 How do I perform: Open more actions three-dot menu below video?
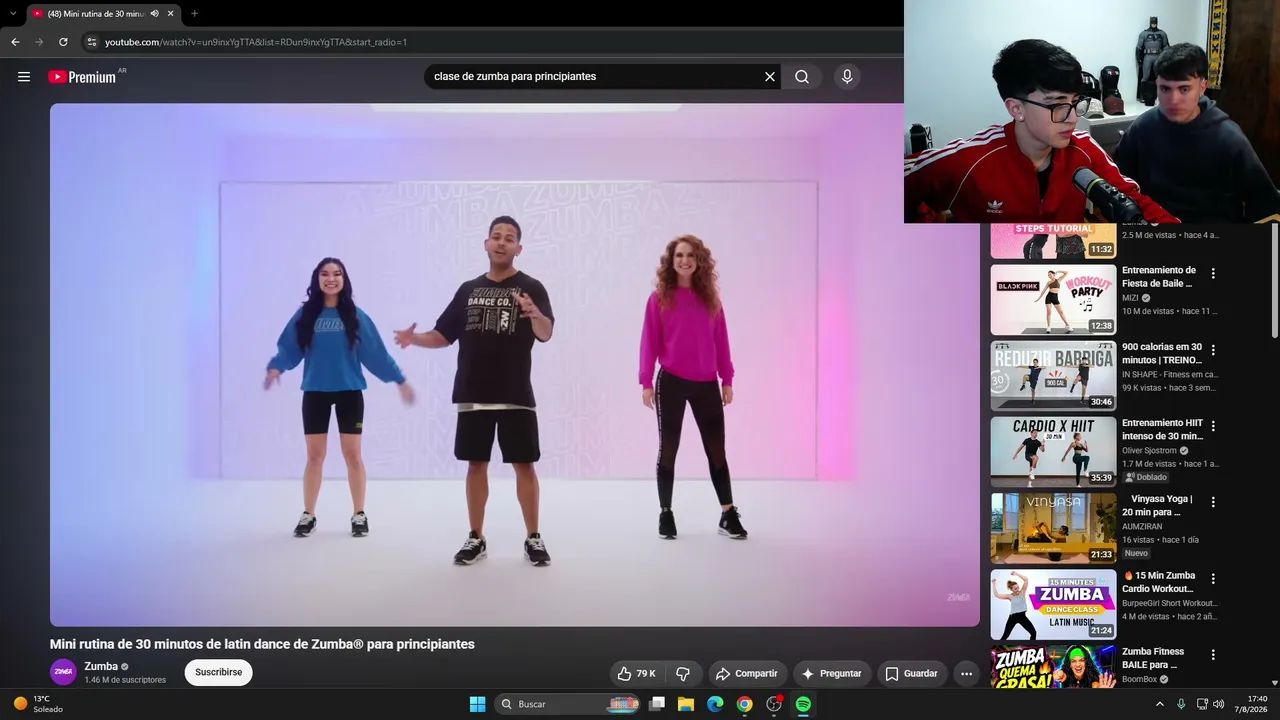(966, 674)
